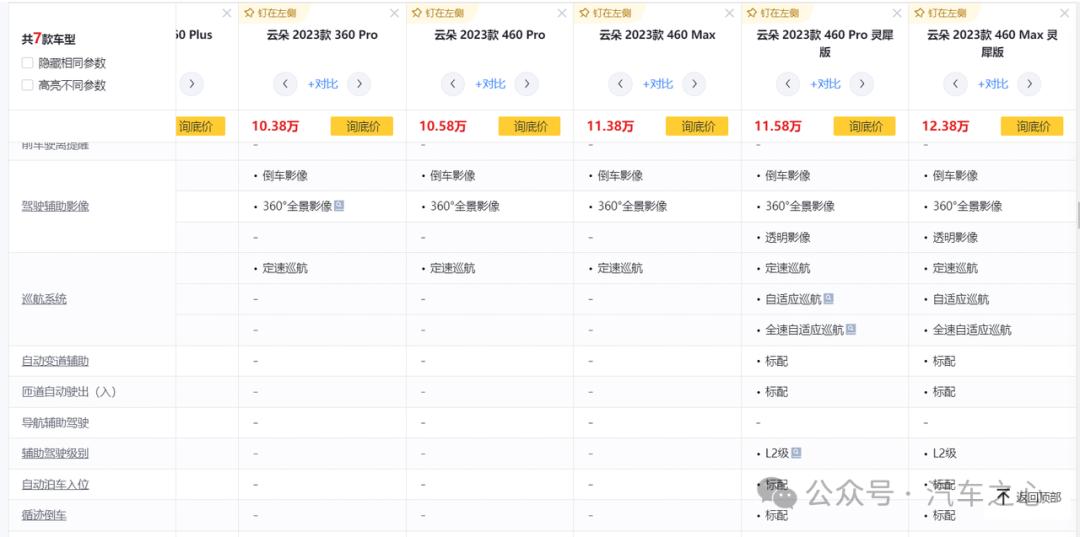Move 360 Pro column left with arrow
1080x537 pixels.
pyautogui.click(x=285, y=84)
